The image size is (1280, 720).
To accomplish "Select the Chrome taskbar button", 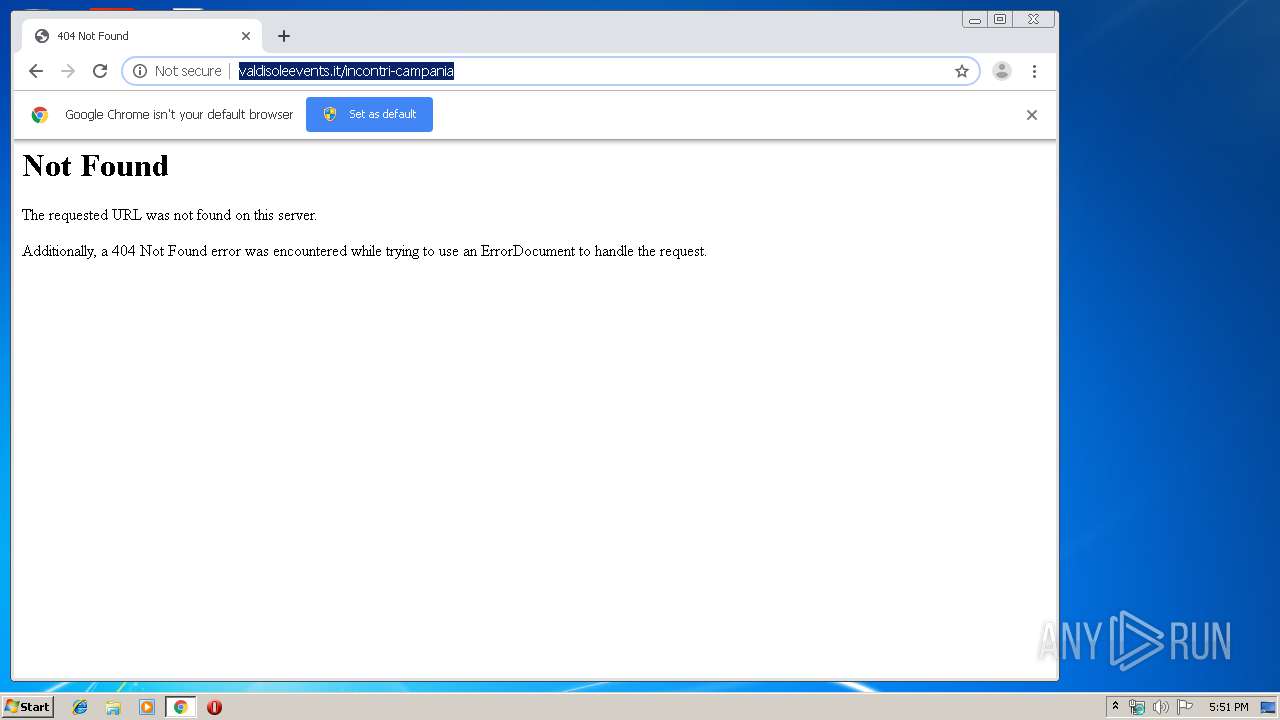I will pos(180,707).
